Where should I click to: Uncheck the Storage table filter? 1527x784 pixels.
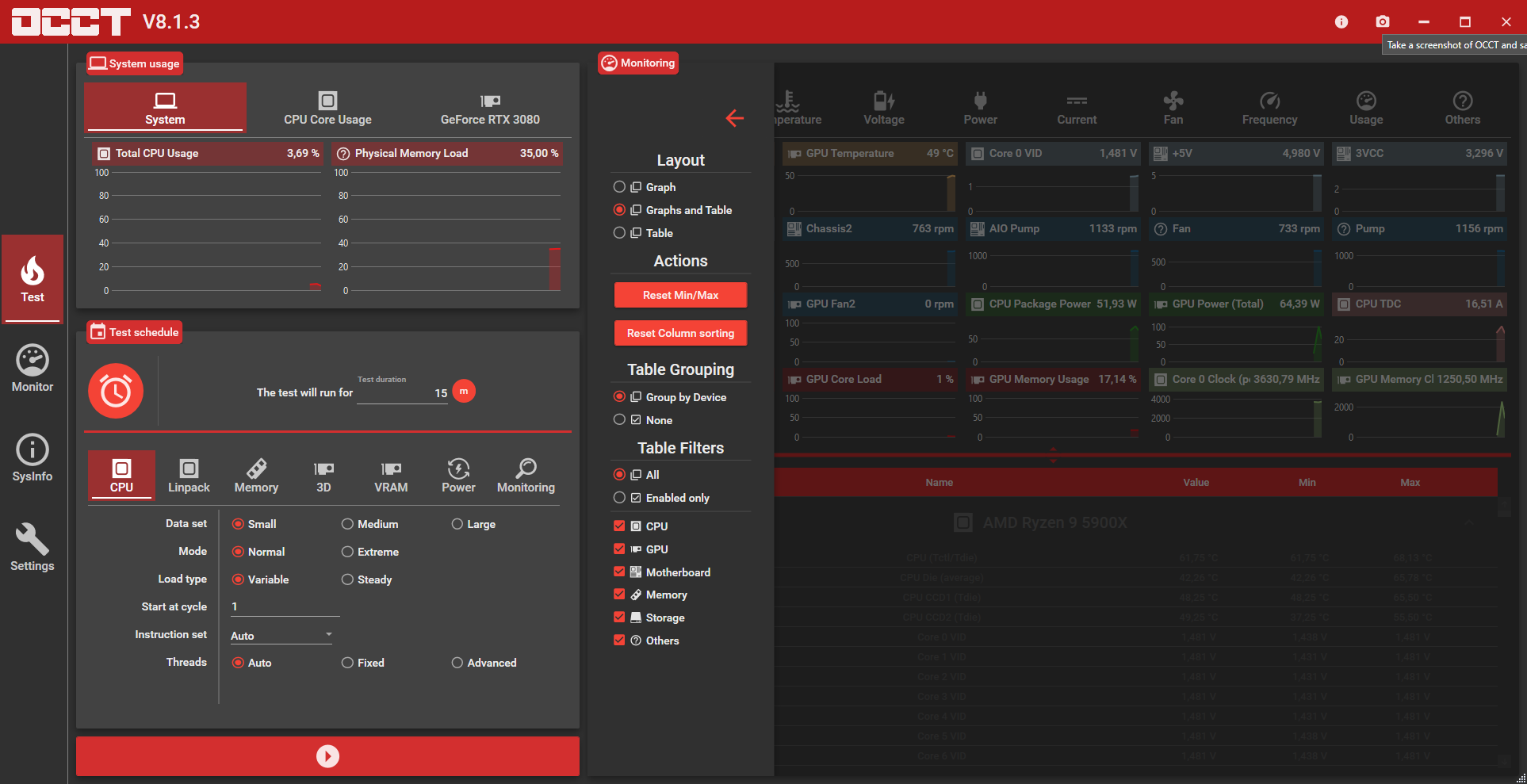(x=619, y=618)
